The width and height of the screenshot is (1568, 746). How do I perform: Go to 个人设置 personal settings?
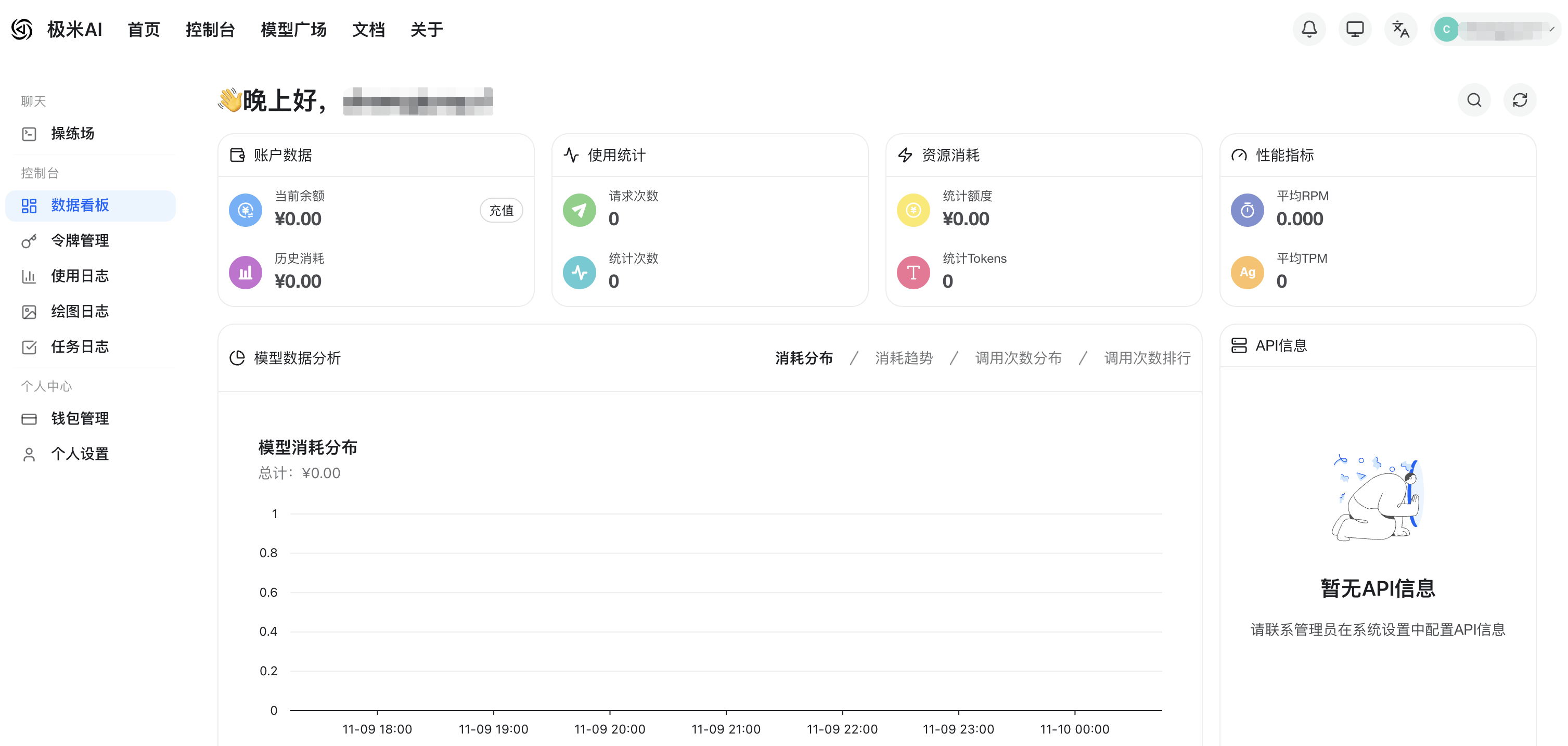click(x=80, y=454)
